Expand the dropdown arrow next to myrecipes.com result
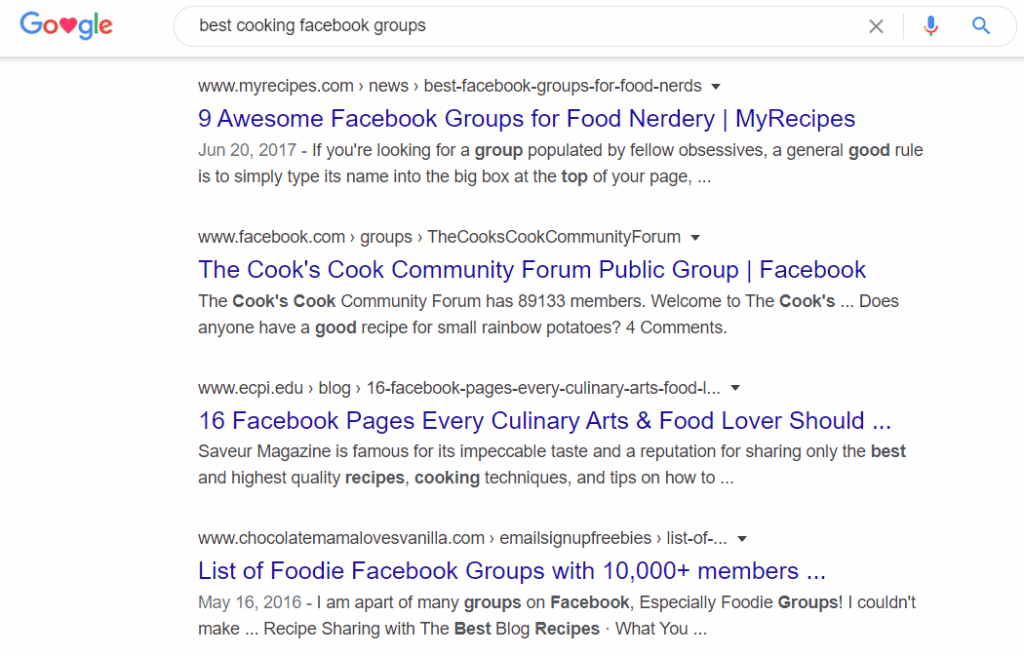Screen dimensions: 1024x655 (x=716, y=86)
